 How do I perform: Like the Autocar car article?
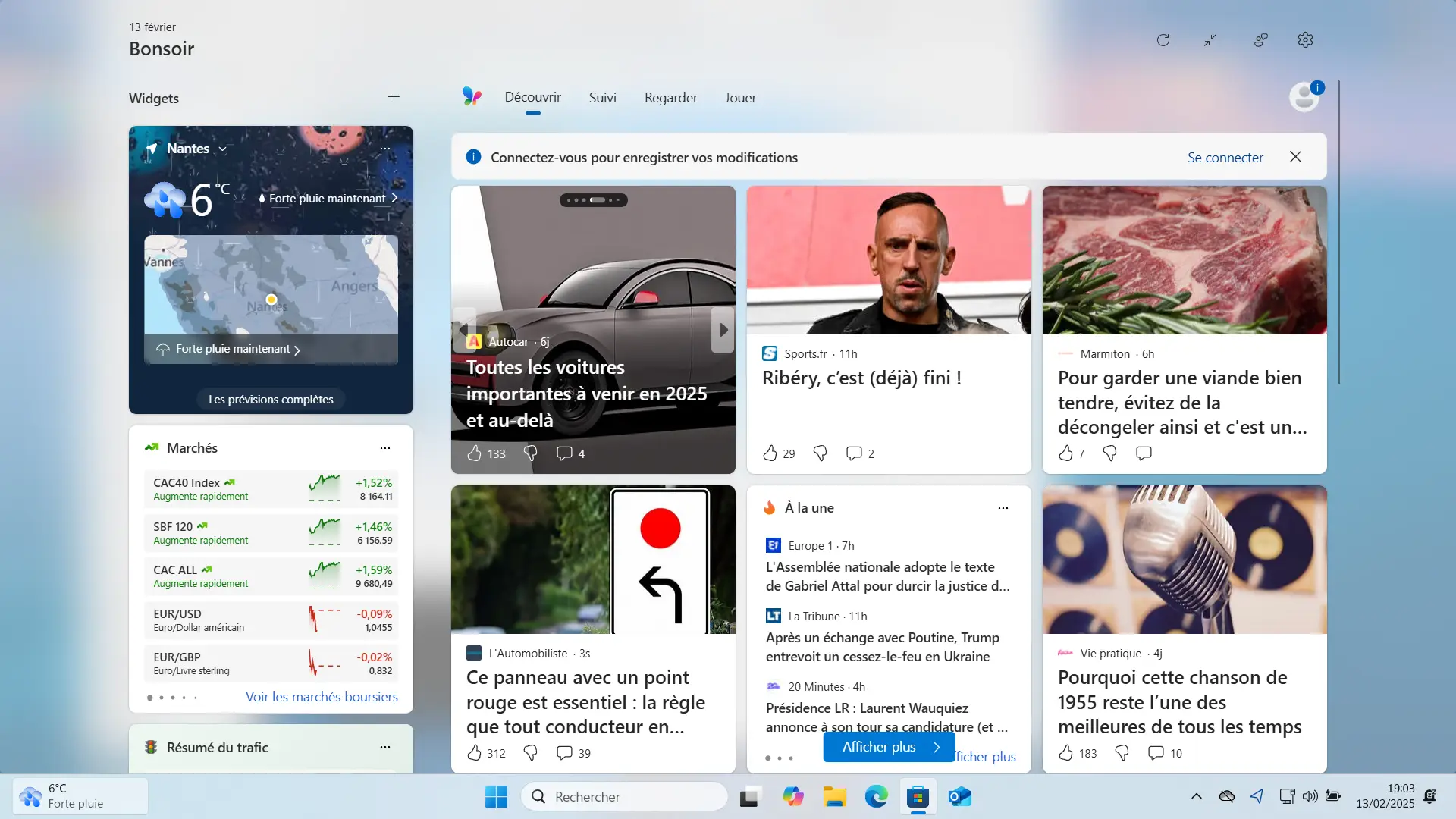pos(474,453)
